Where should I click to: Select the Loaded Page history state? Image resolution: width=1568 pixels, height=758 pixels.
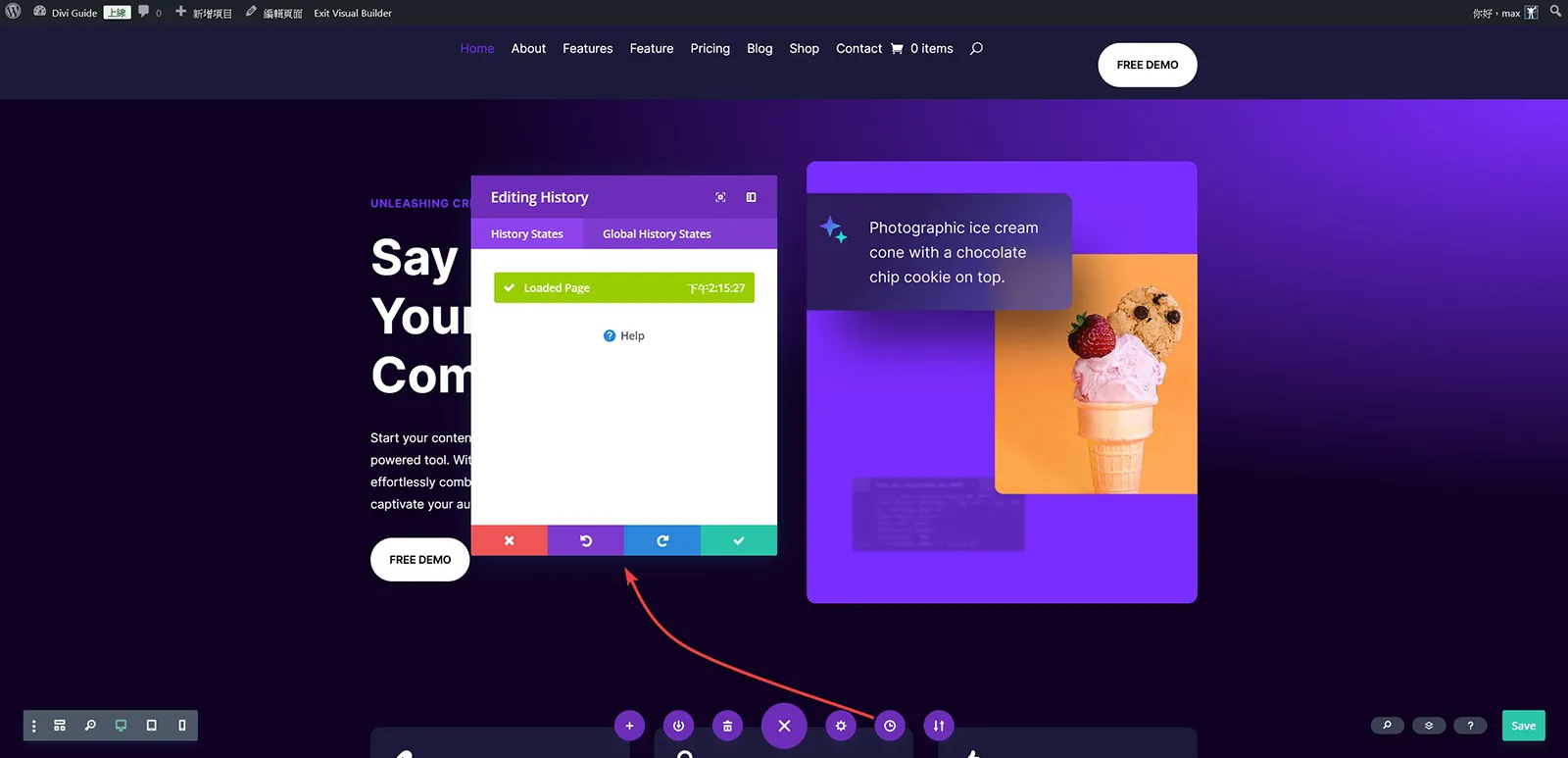click(x=624, y=287)
